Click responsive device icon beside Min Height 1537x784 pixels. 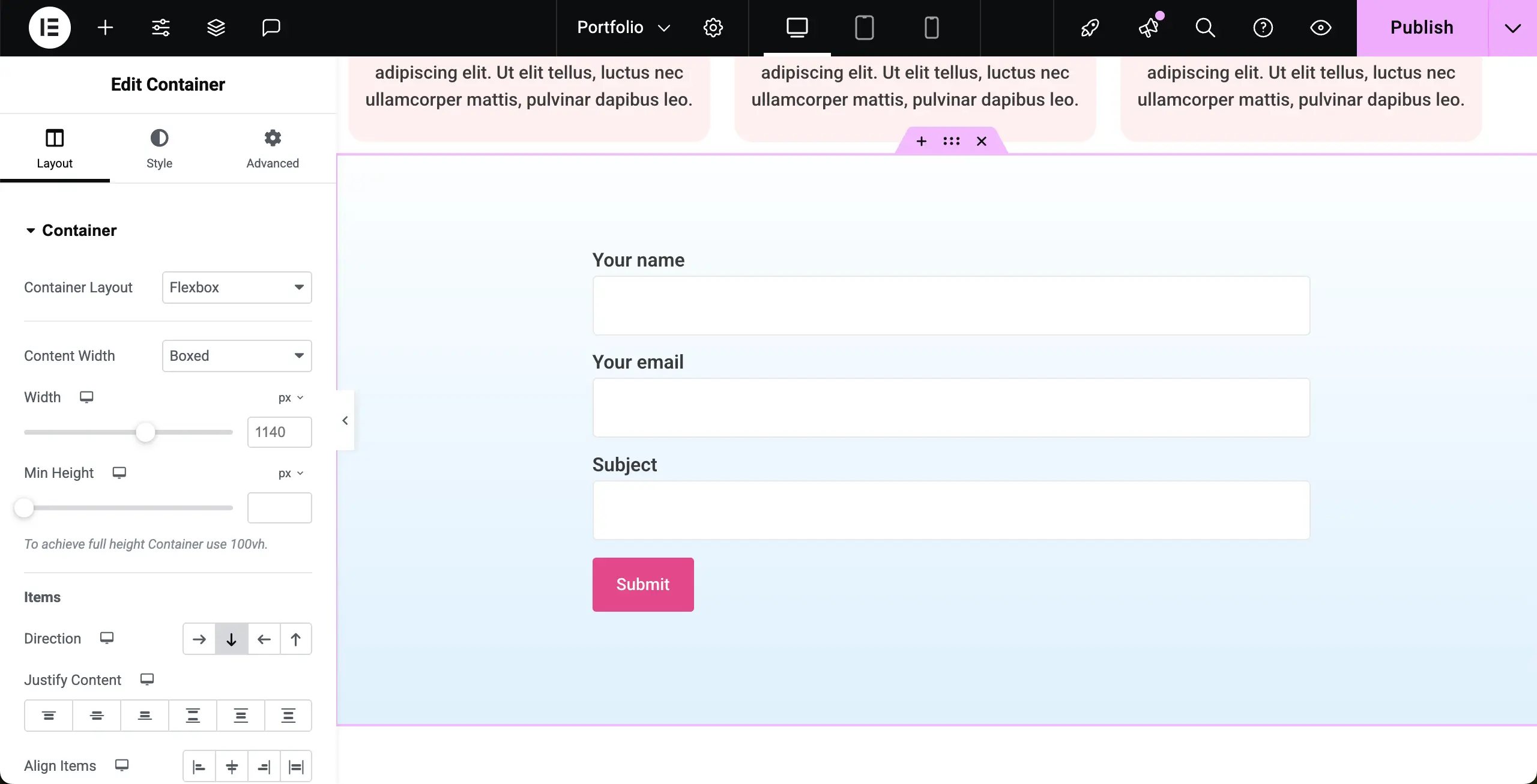[119, 472]
